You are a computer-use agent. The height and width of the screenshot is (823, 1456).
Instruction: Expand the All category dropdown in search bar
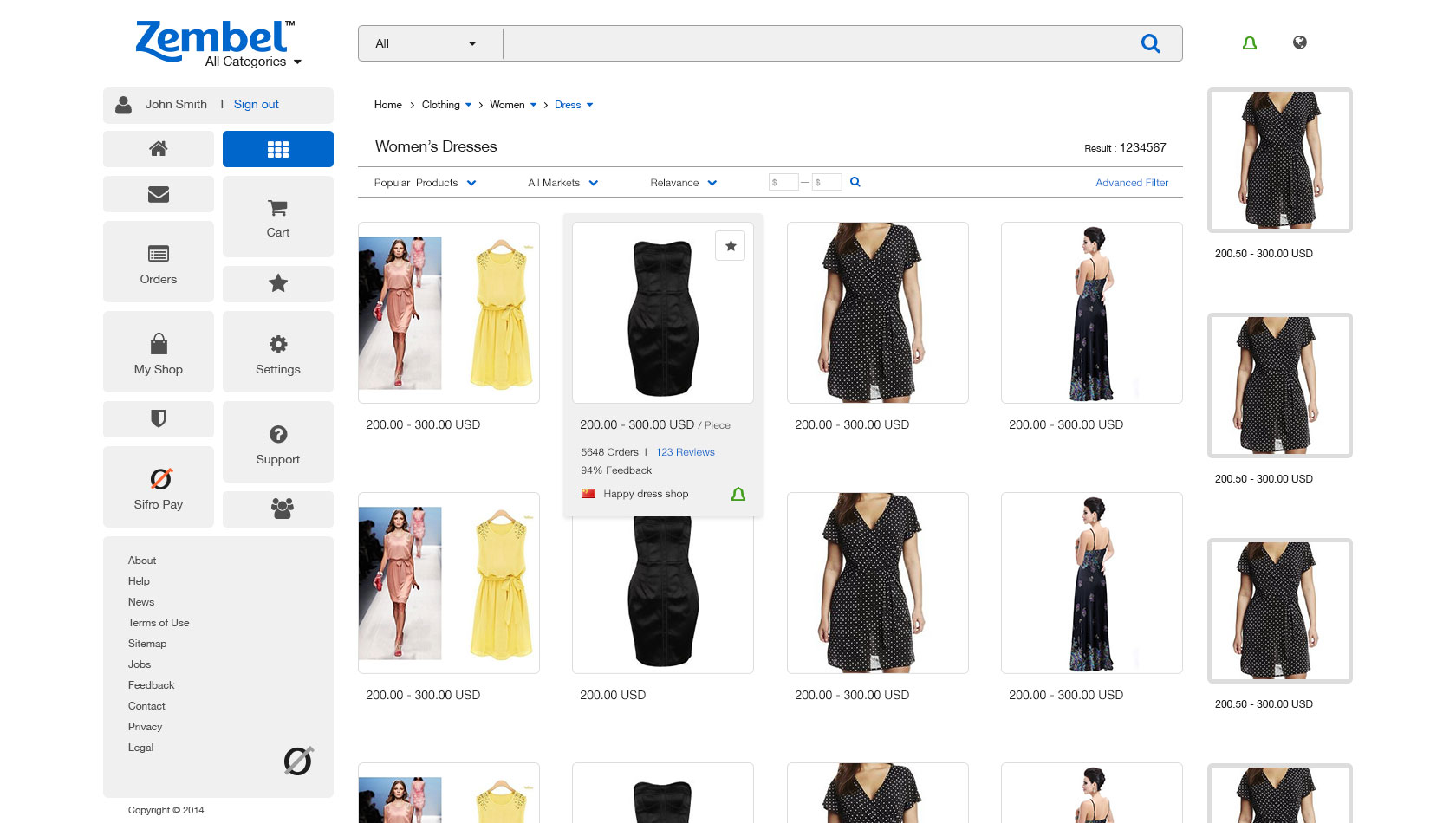tap(429, 43)
